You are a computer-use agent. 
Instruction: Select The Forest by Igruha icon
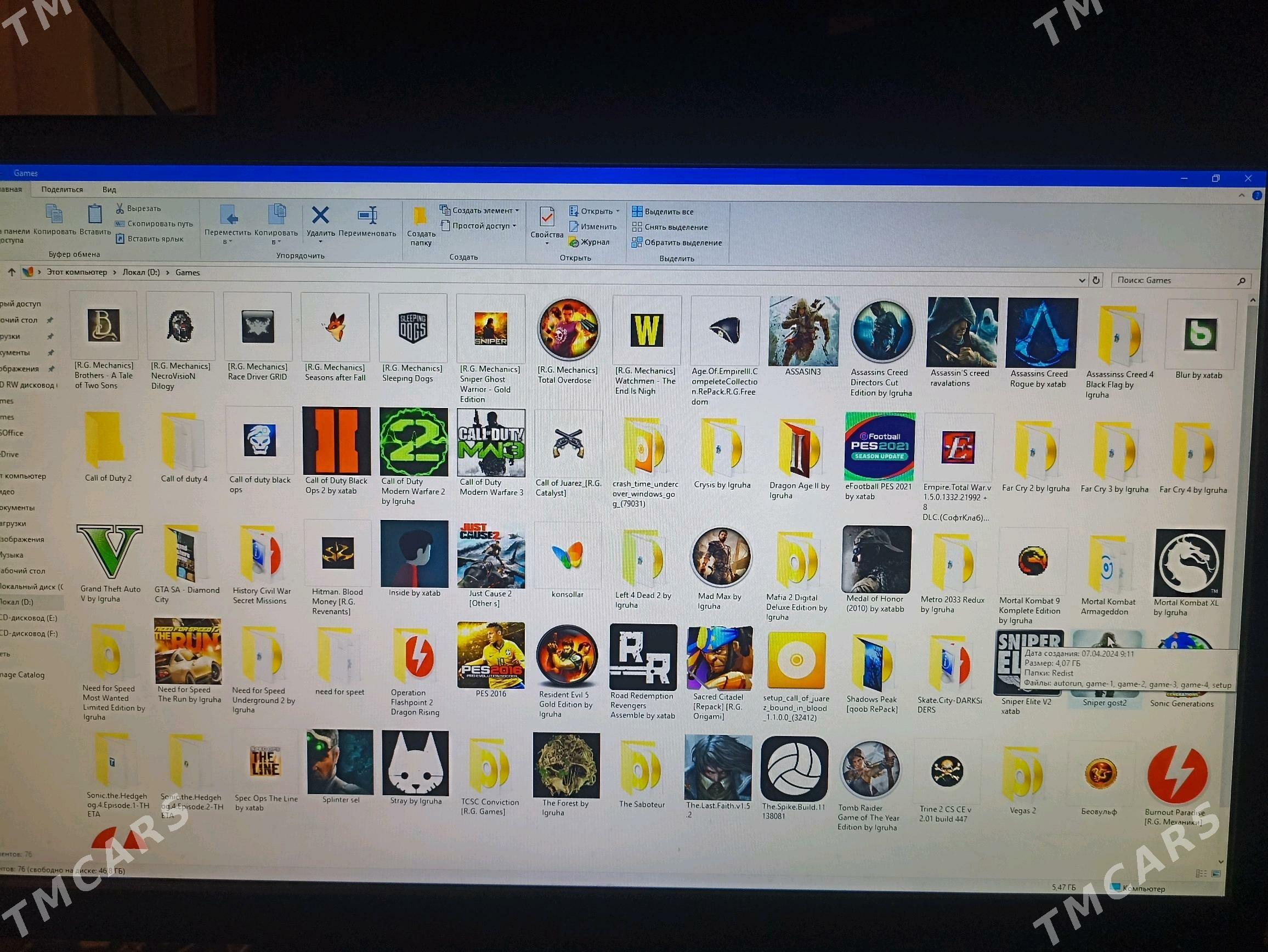pos(567,765)
